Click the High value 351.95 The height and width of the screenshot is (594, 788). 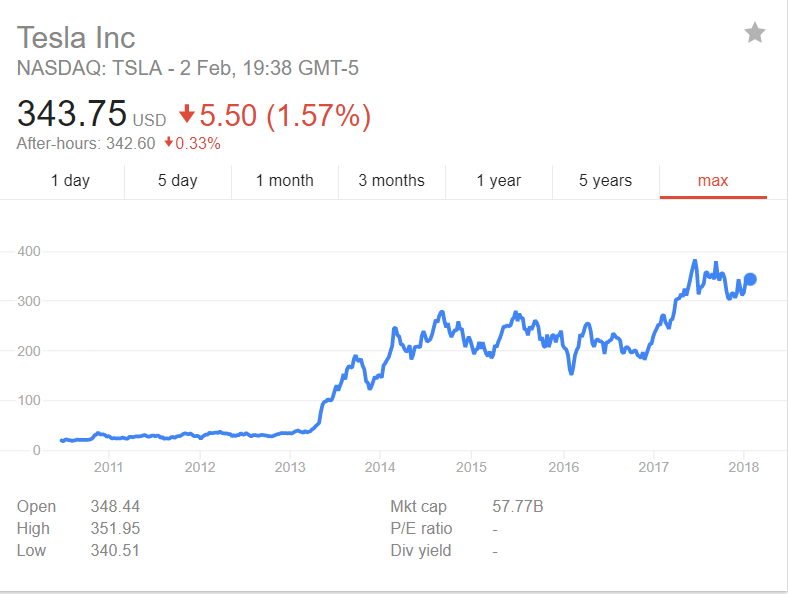click(115, 528)
